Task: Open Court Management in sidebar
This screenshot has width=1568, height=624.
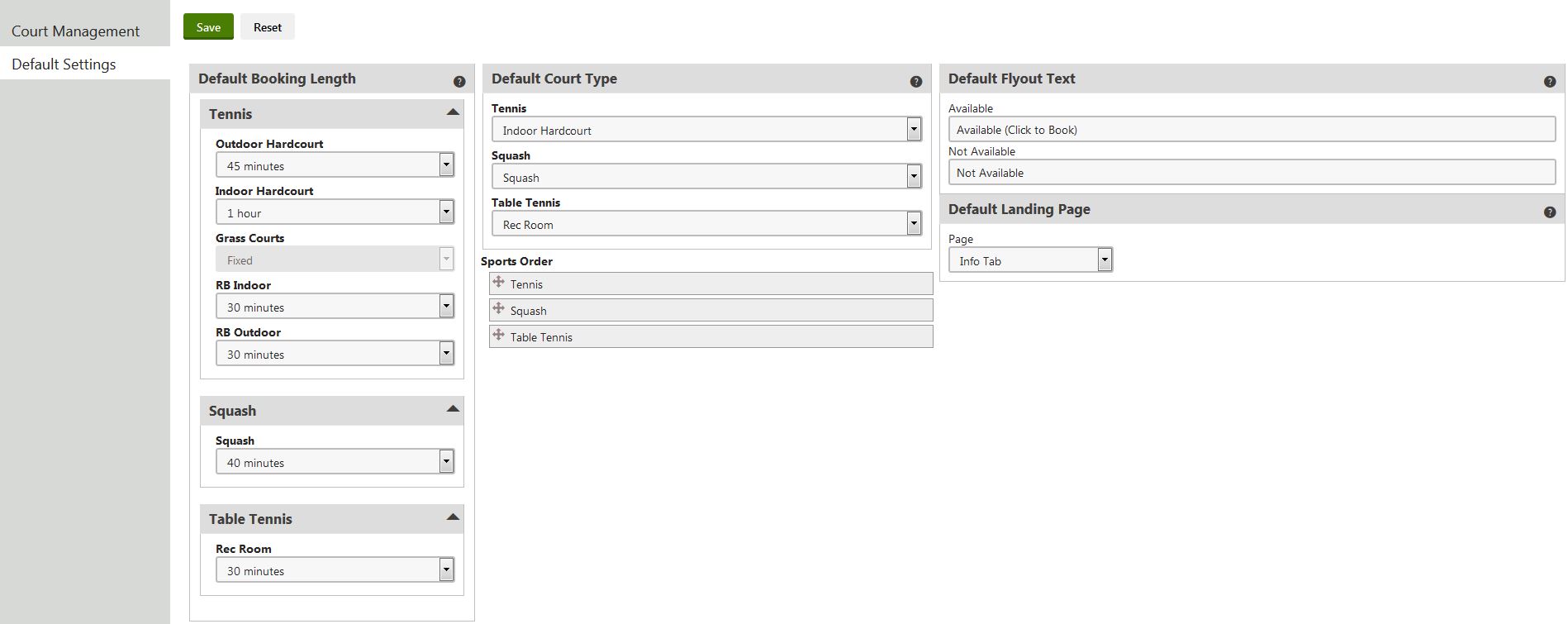Action: (x=75, y=31)
